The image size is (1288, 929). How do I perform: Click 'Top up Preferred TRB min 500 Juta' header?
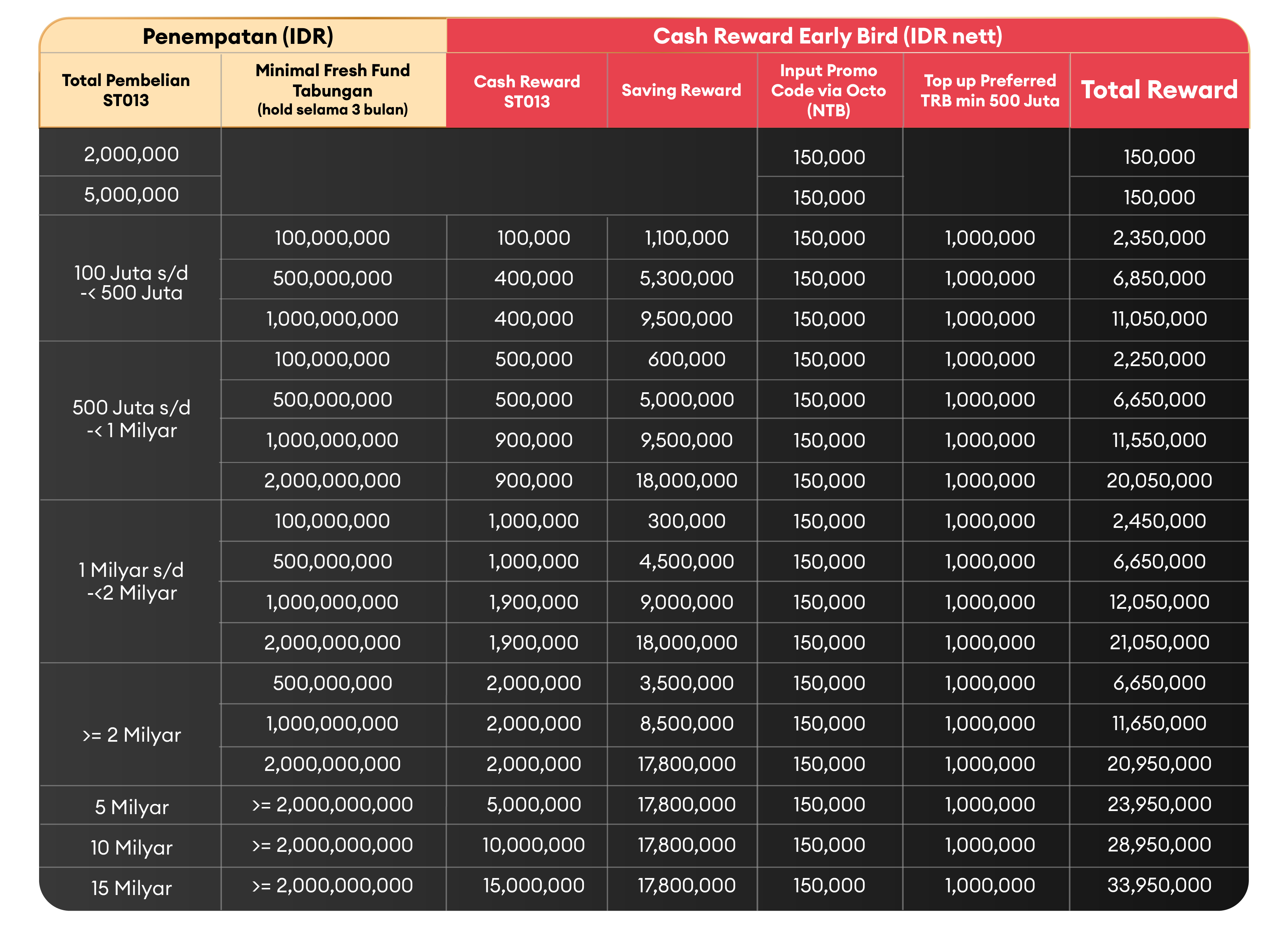click(990, 90)
